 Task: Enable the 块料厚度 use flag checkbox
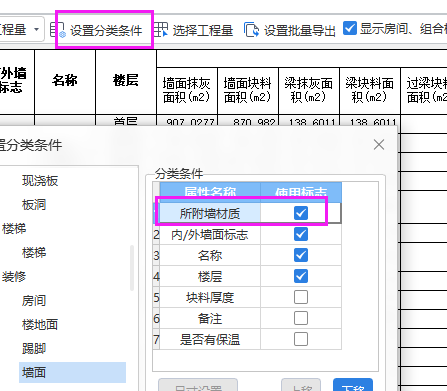pyautogui.click(x=301, y=297)
